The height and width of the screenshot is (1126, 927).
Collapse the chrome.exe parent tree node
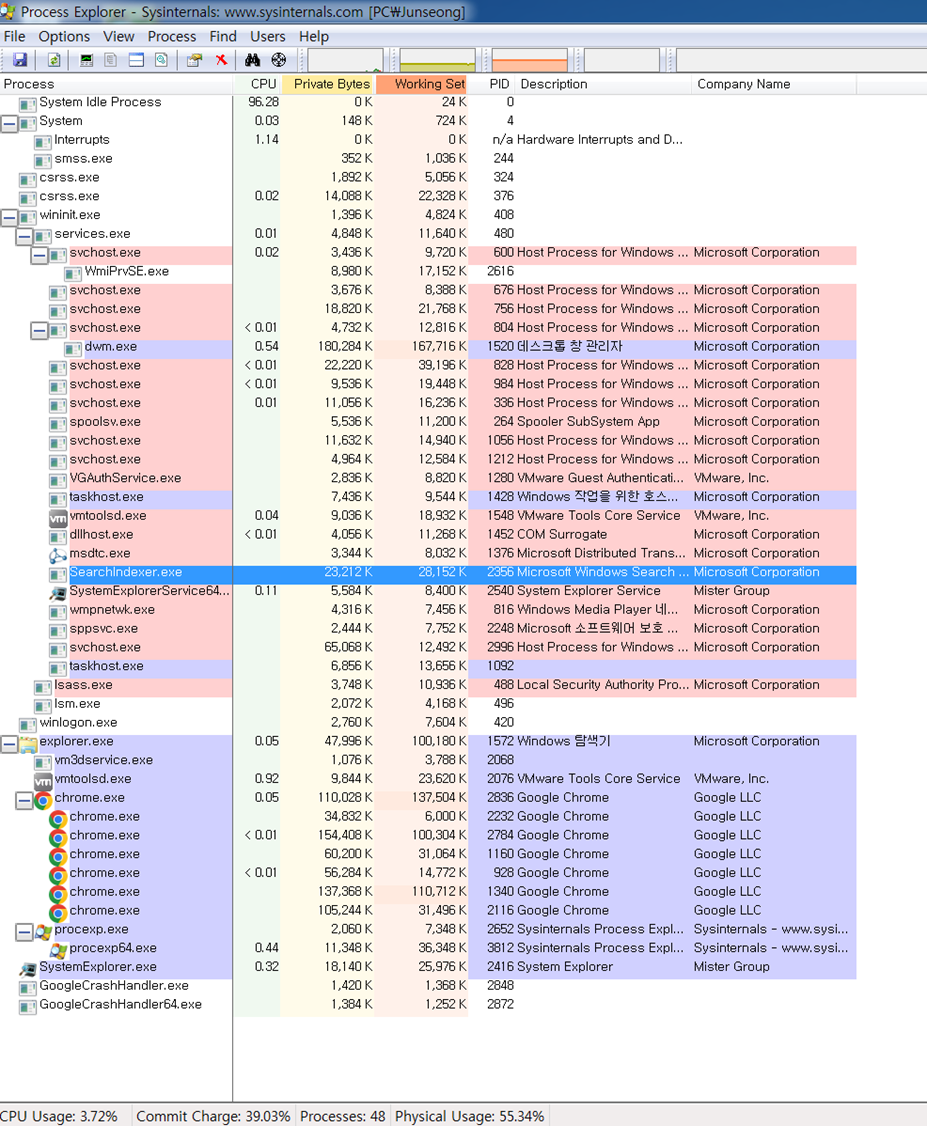(24, 799)
